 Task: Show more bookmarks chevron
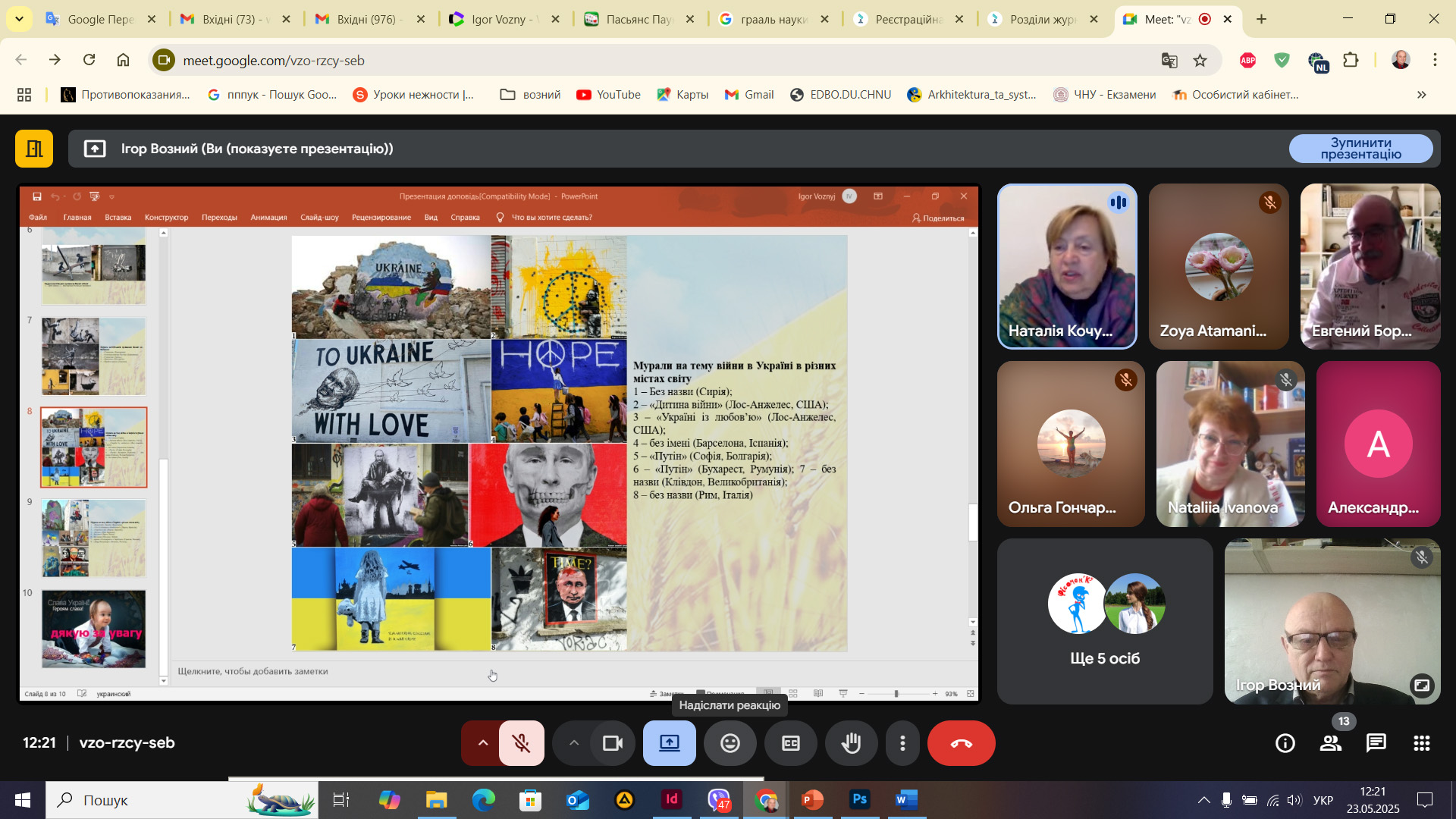point(1422,95)
